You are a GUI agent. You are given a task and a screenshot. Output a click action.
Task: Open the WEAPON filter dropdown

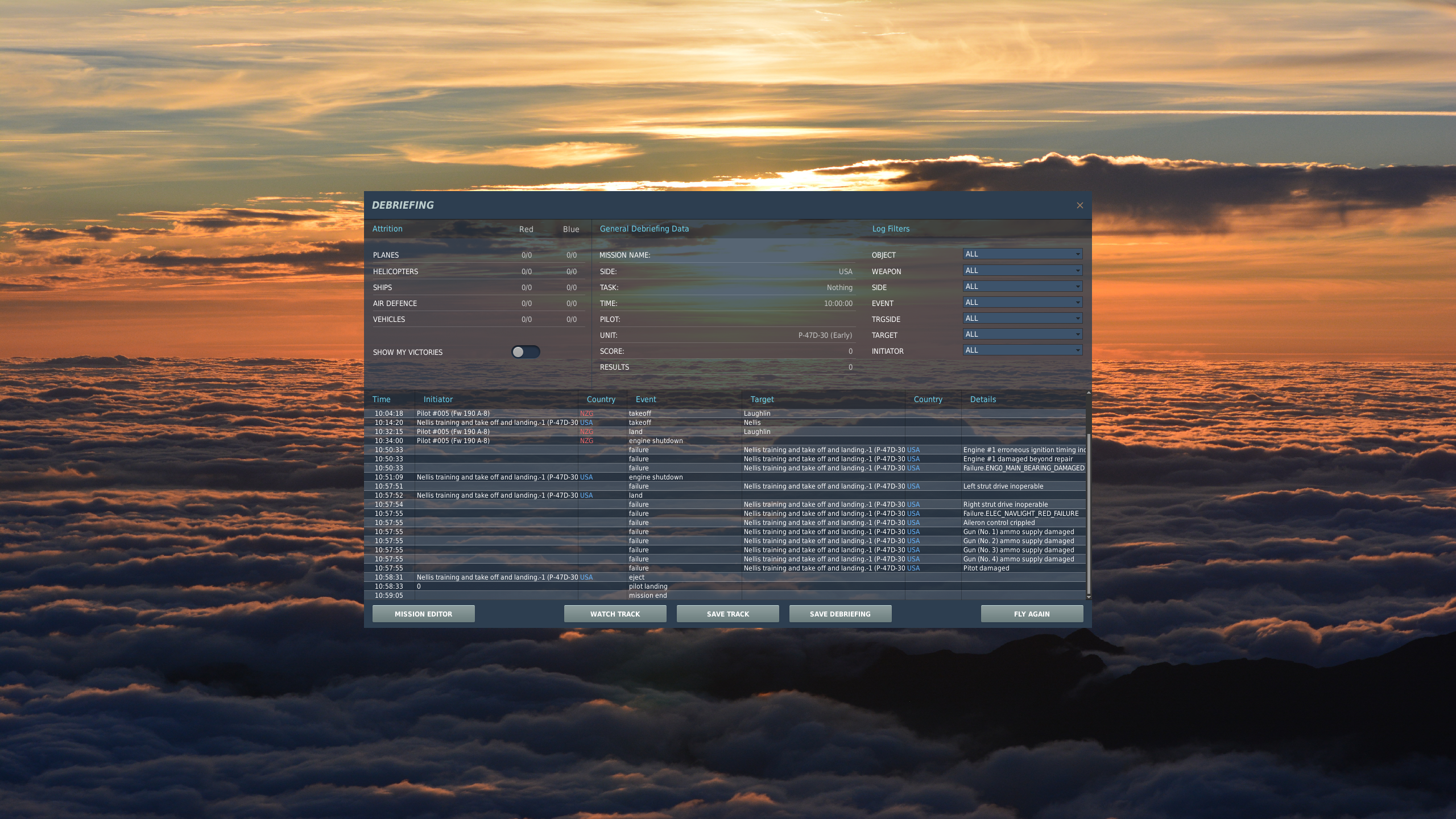click(x=1022, y=271)
